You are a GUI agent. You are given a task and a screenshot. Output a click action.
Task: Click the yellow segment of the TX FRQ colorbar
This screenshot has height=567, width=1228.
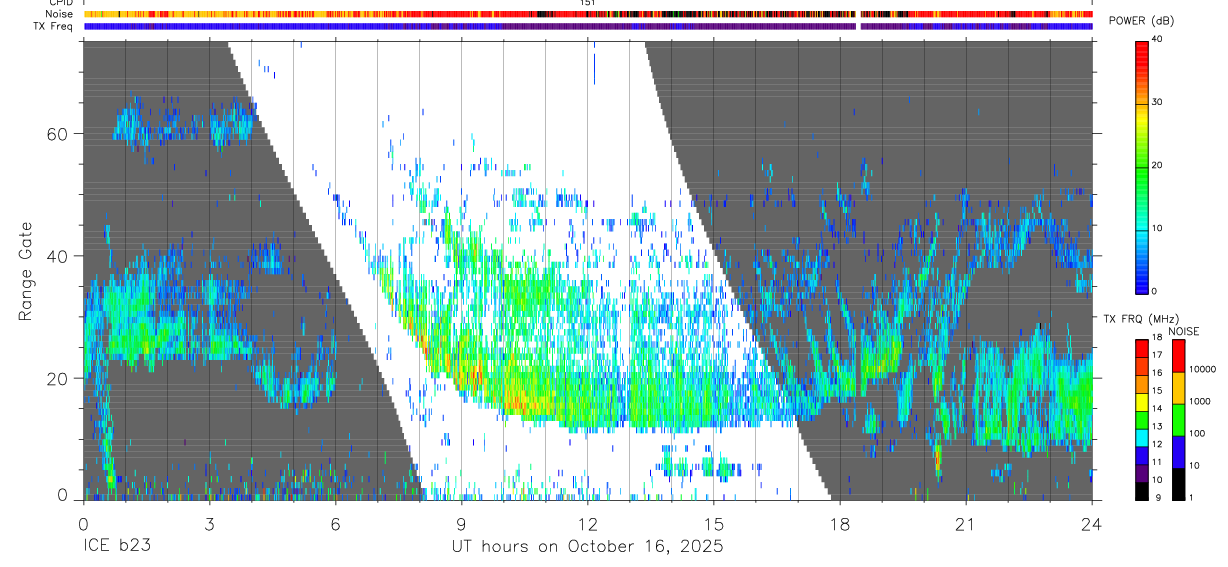coord(1141,402)
